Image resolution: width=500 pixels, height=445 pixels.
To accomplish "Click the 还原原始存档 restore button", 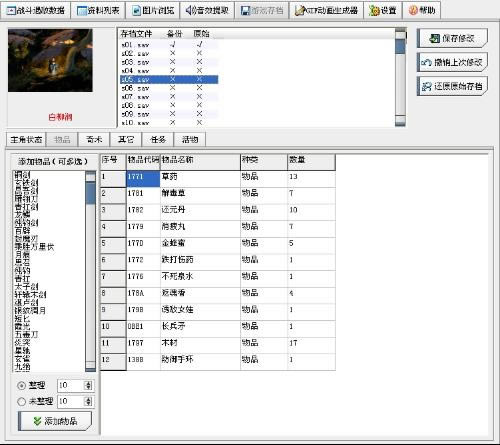I will [452, 86].
